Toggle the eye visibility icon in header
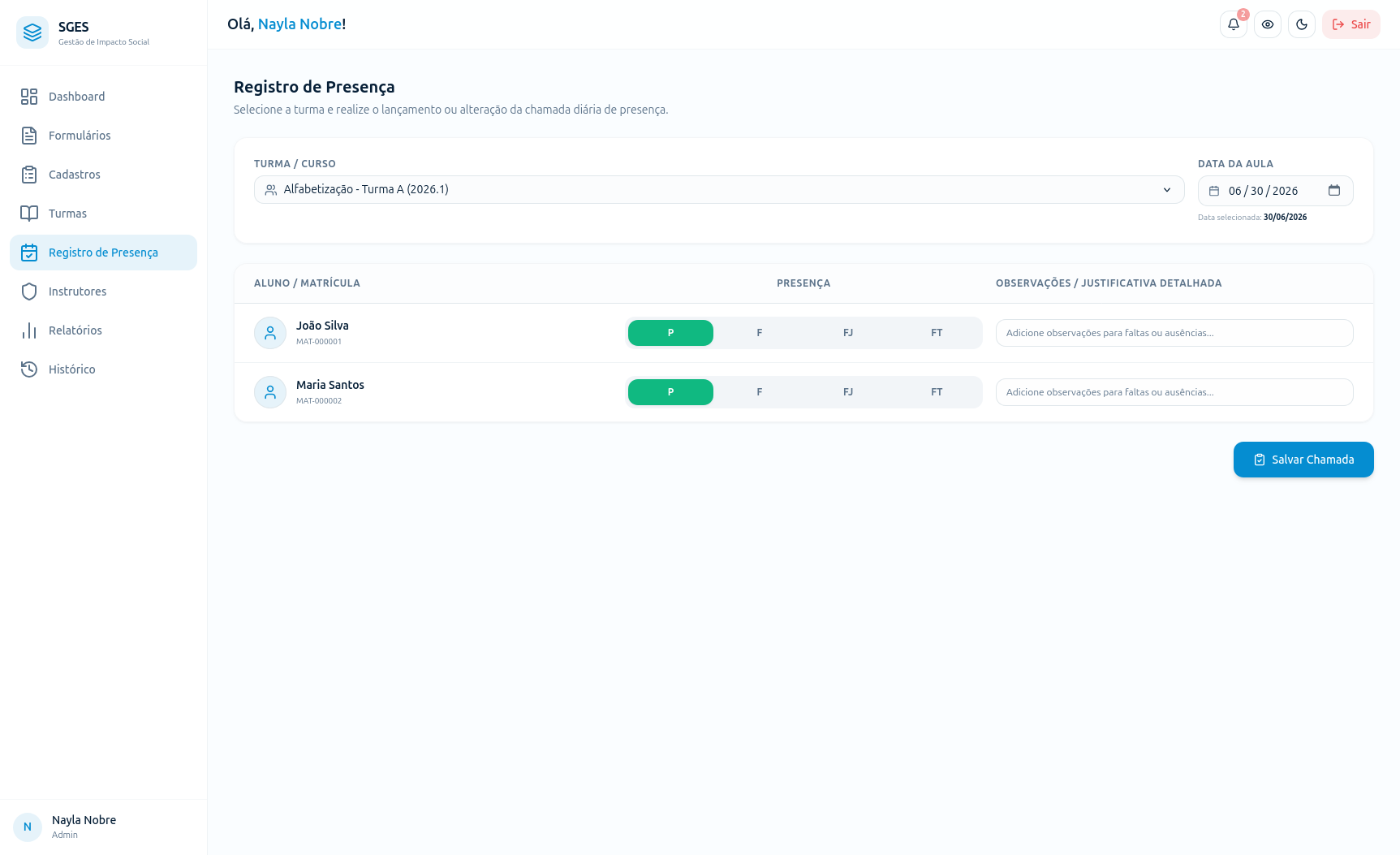The image size is (1400, 855). point(1268,24)
